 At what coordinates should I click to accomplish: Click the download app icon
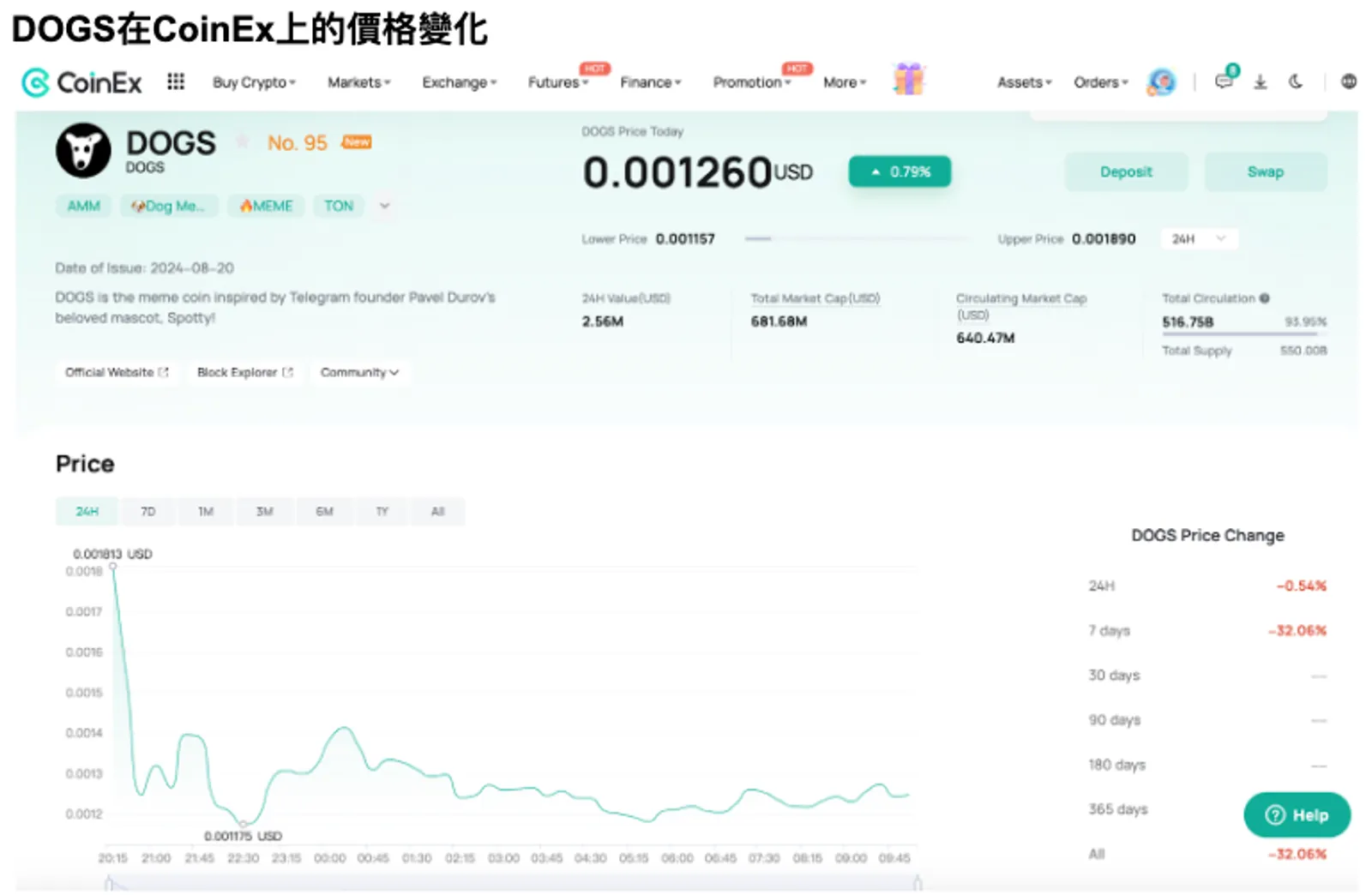click(x=1260, y=82)
